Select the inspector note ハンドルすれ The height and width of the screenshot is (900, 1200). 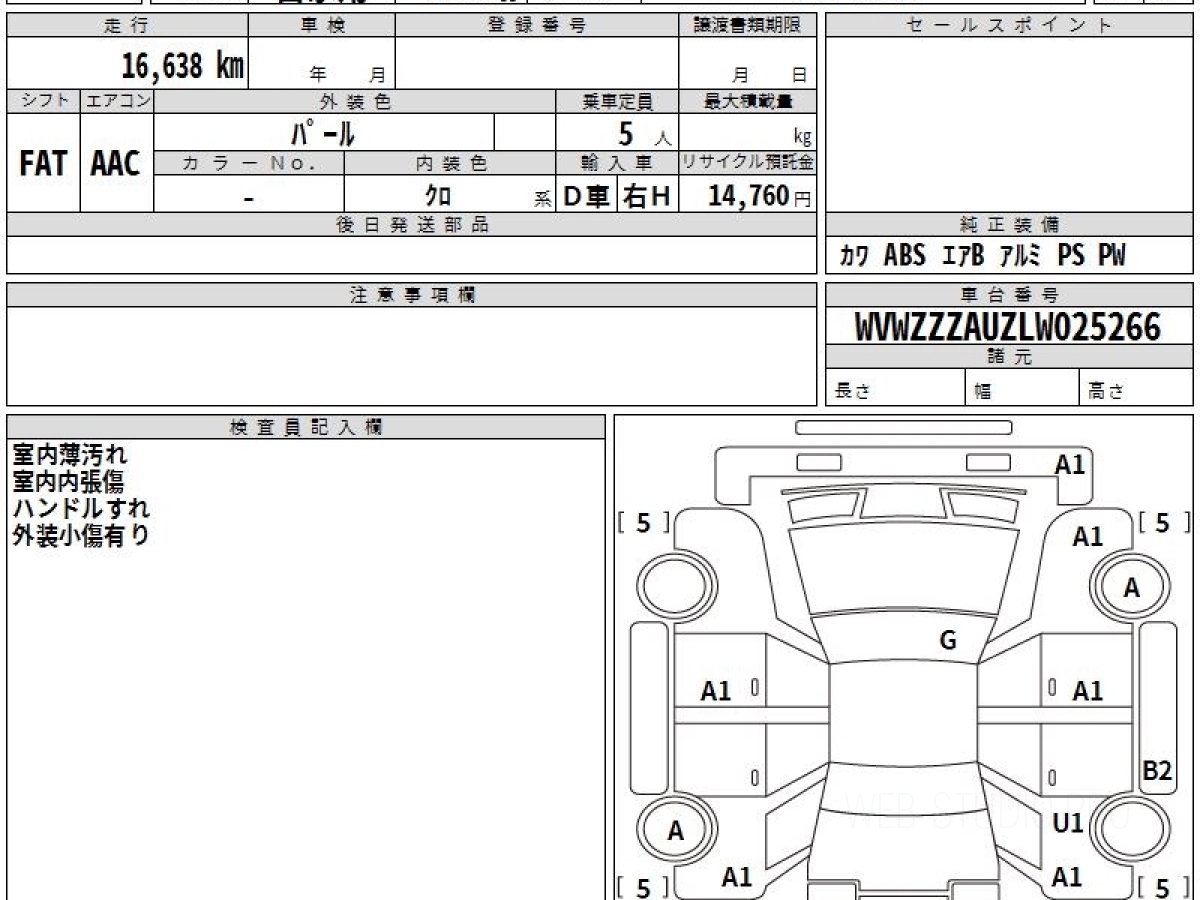coord(80,508)
